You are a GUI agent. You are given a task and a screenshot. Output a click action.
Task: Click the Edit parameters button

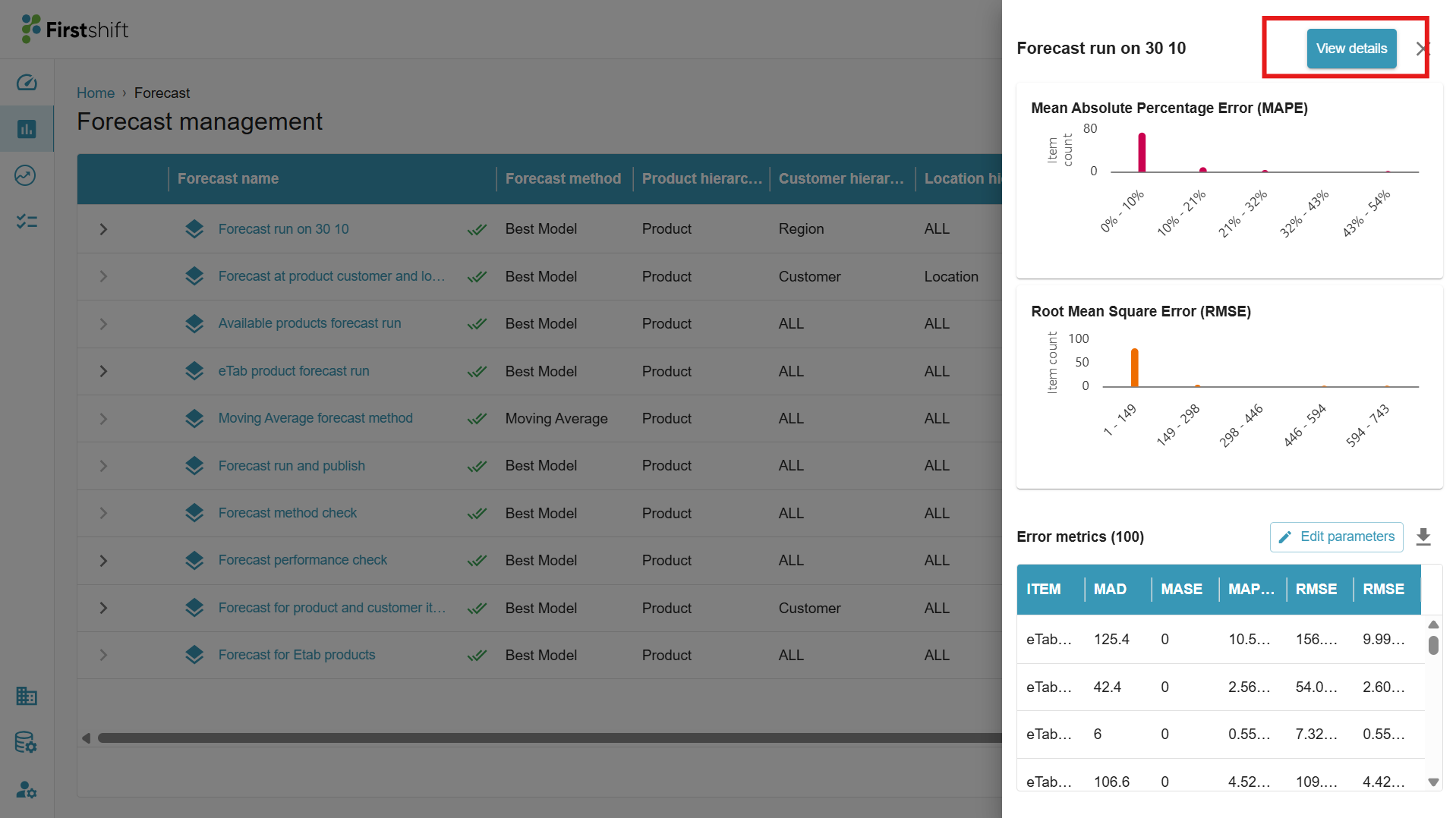[1336, 537]
